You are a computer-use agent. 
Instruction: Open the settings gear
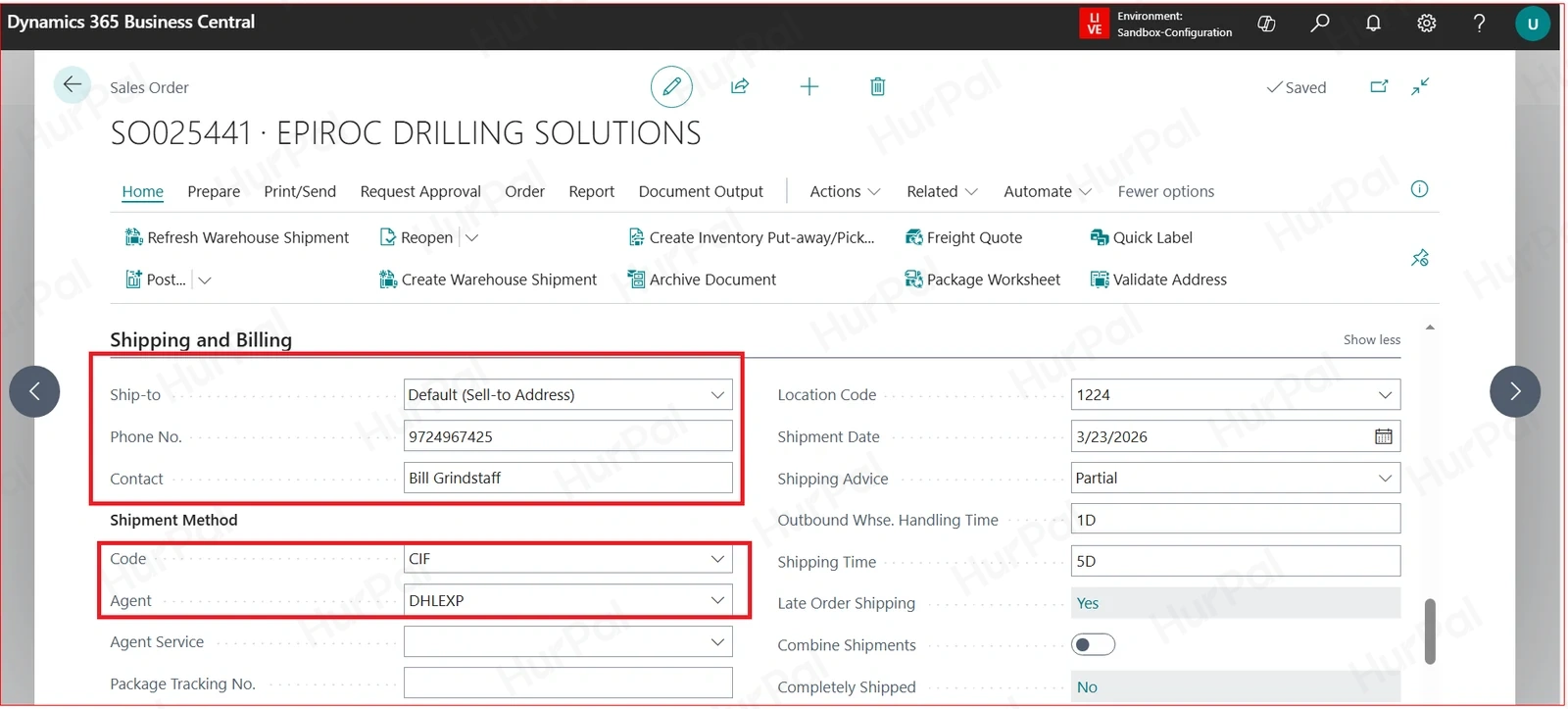pos(1427,23)
